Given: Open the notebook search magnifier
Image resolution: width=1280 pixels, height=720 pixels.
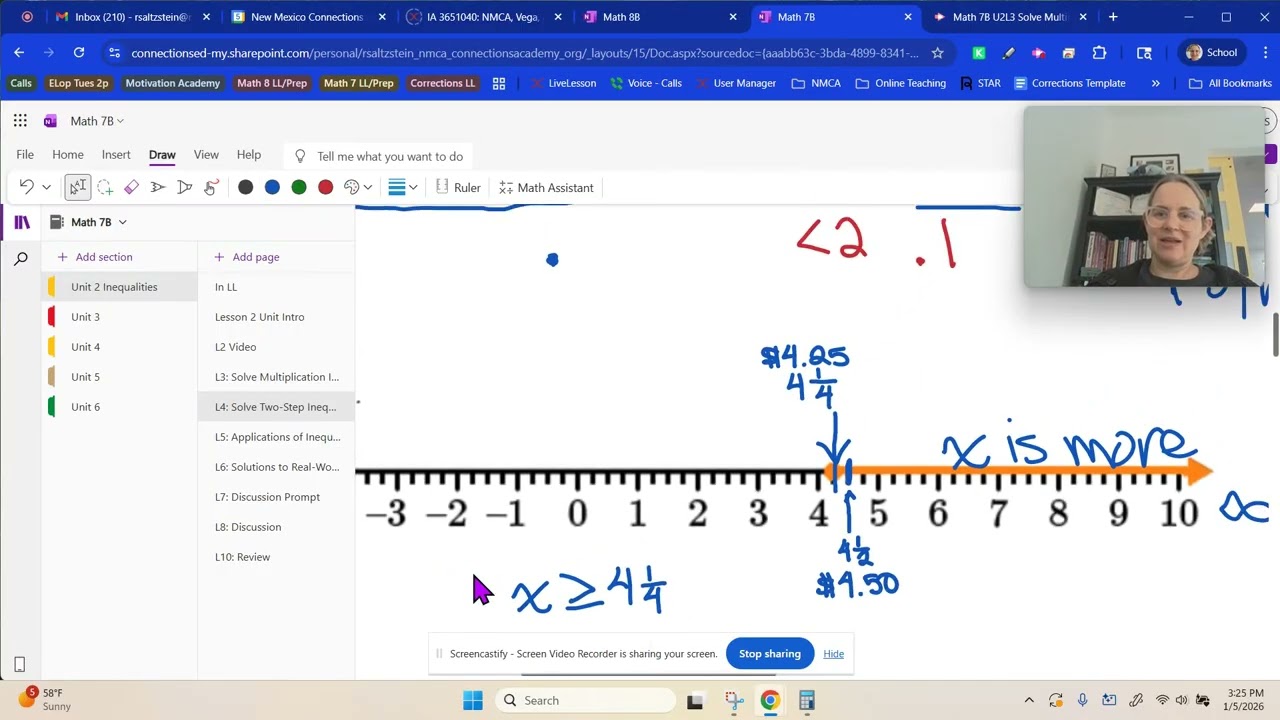Looking at the screenshot, I should [x=21, y=260].
